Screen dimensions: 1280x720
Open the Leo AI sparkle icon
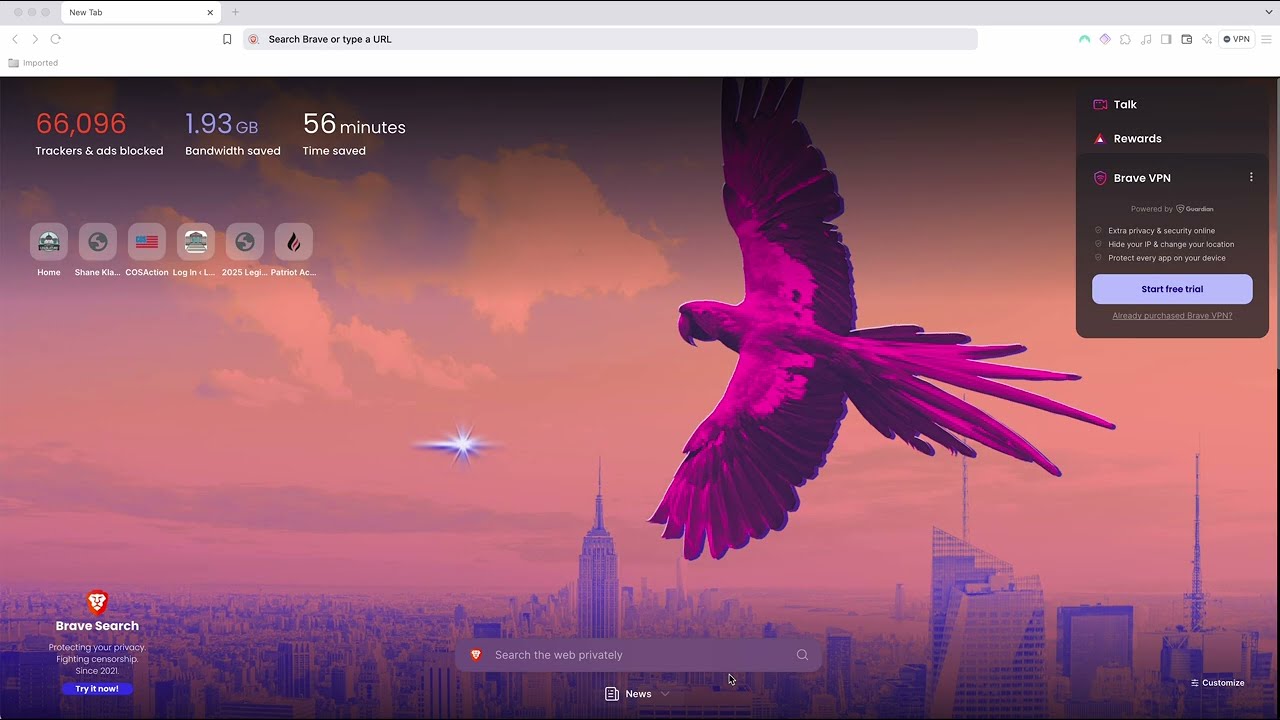tap(1207, 39)
